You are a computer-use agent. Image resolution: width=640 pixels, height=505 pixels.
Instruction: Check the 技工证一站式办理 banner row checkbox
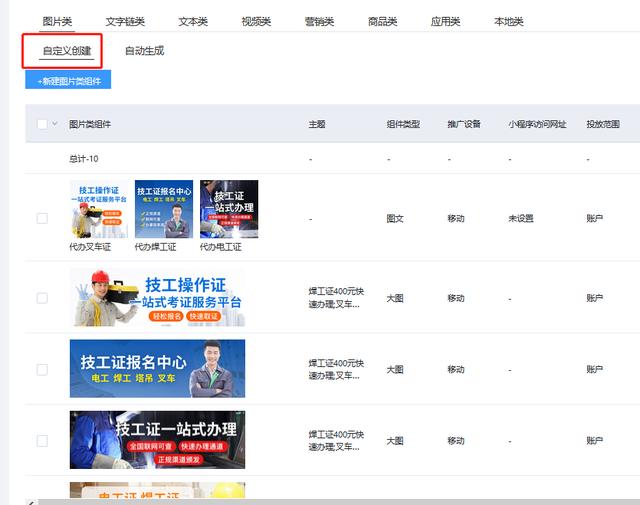click(42, 441)
